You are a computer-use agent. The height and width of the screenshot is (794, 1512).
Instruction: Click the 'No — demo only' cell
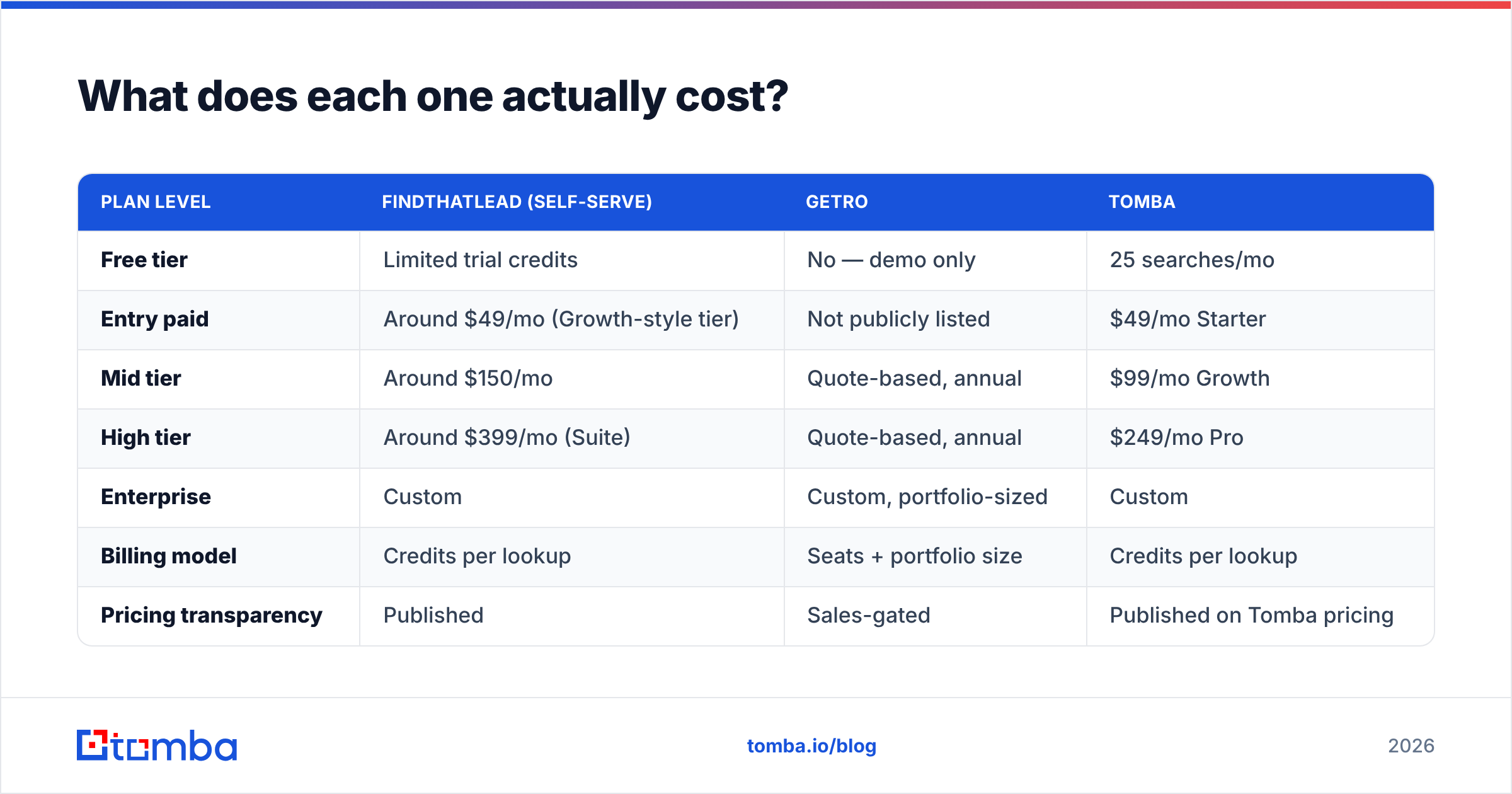[x=891, y=260]
